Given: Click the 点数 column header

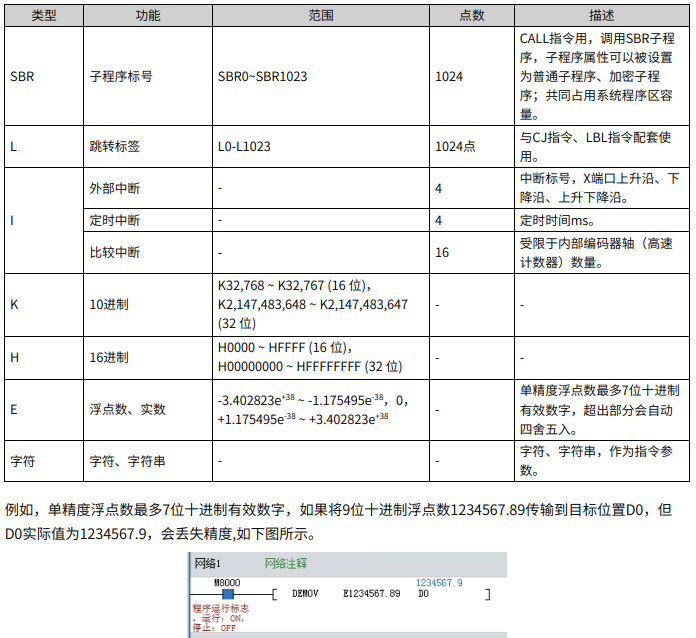Looking at the screenshot, I should pyautogui.click(x=472, y=16).
